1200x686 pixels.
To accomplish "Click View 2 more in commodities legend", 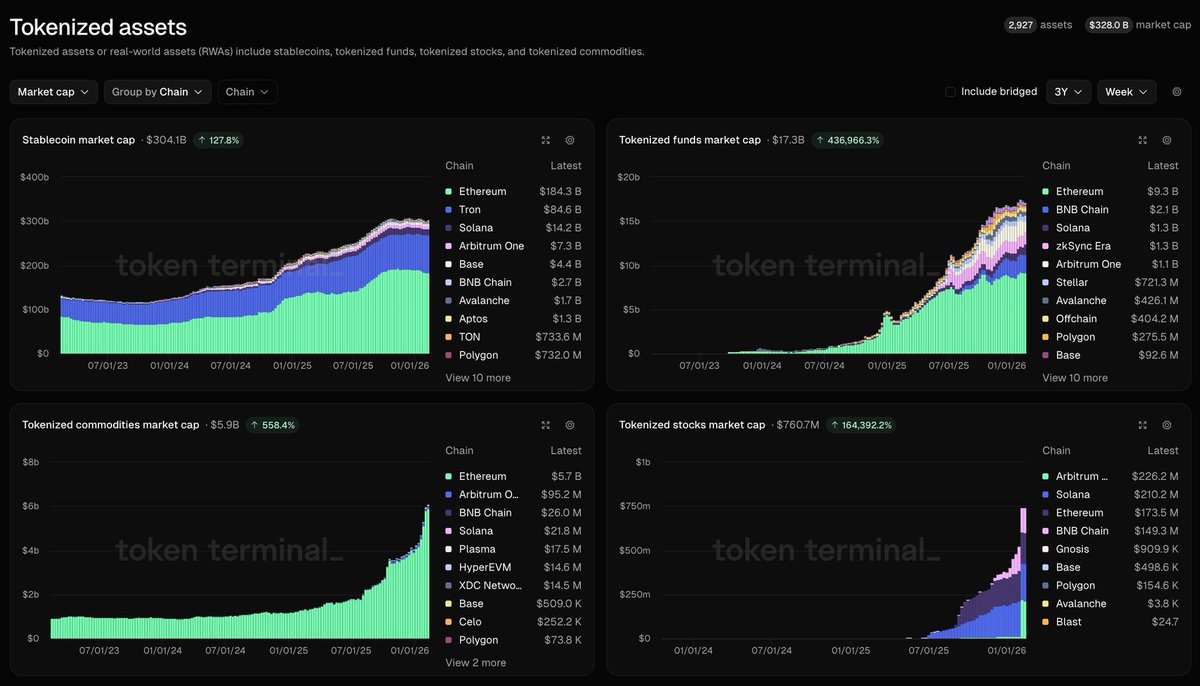I will [476, 663].
